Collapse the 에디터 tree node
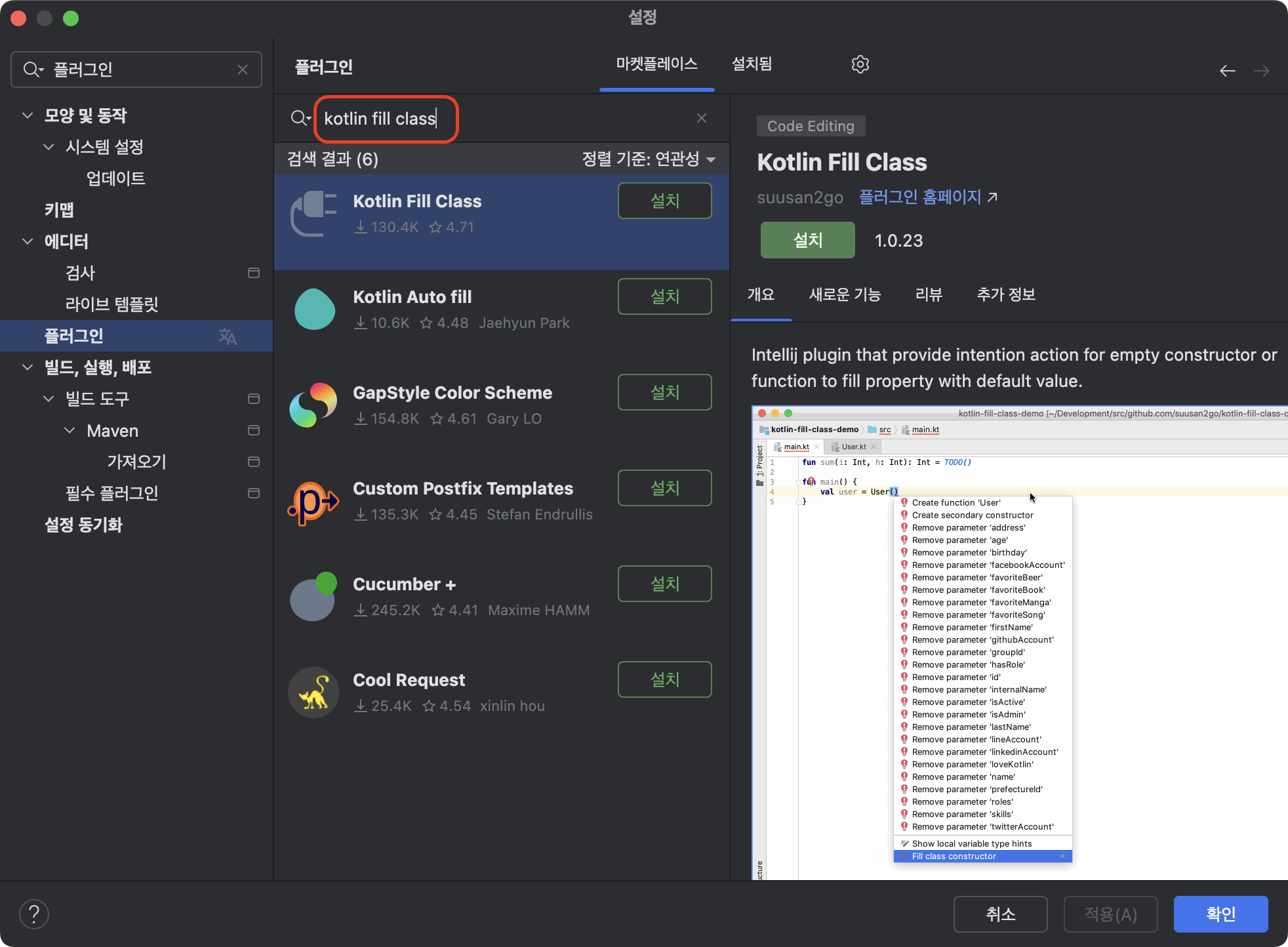Image resolution: width=1288 pixels, height=947 pixels. coord(28,241)
